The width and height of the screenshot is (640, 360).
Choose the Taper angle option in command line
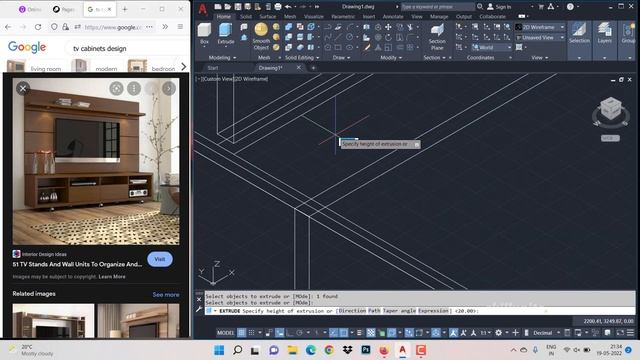pos(399,311)
